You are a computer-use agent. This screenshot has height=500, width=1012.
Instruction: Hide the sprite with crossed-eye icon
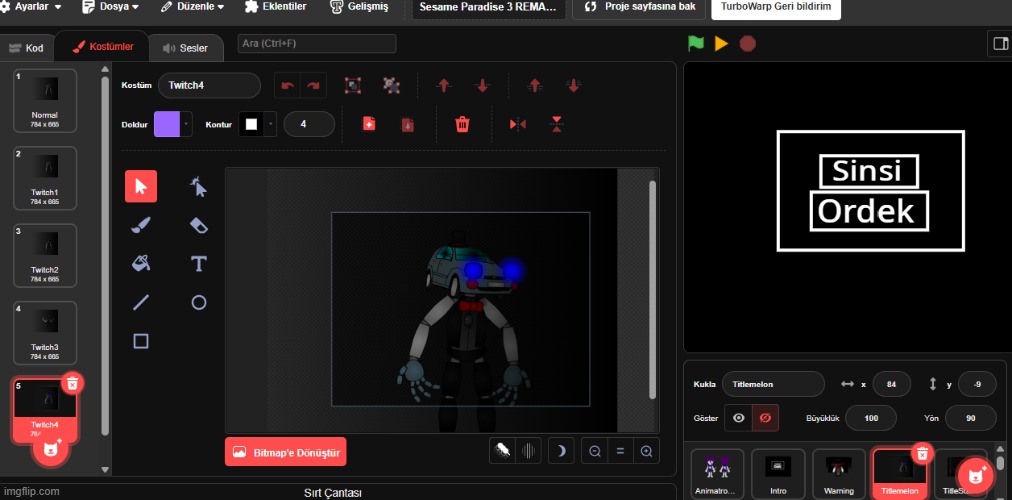765,417
